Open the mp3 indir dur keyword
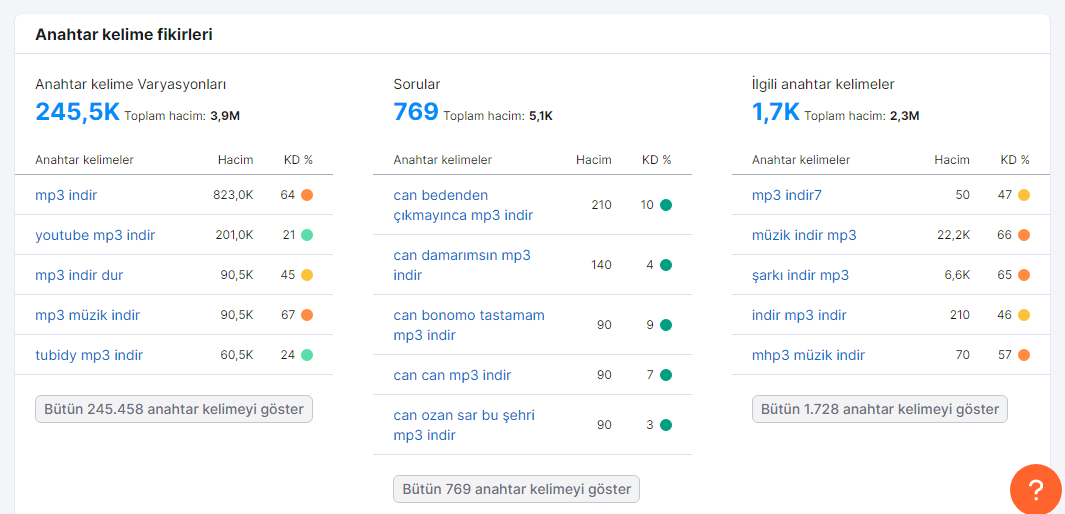 coord(79,276)
